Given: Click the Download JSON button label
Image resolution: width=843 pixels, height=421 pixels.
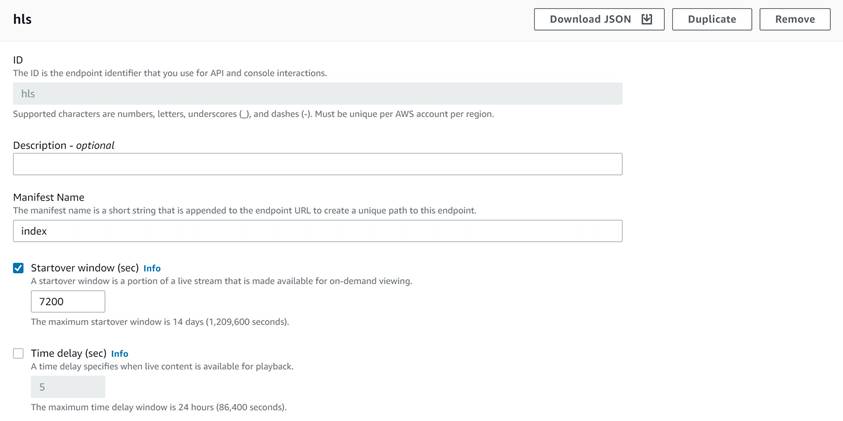Looking at the screenshot, I should click(x=590, y=19).
